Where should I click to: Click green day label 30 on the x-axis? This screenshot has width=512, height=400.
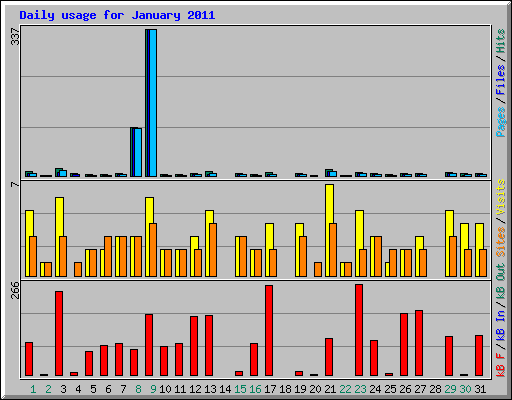click(x=465, y=389)
